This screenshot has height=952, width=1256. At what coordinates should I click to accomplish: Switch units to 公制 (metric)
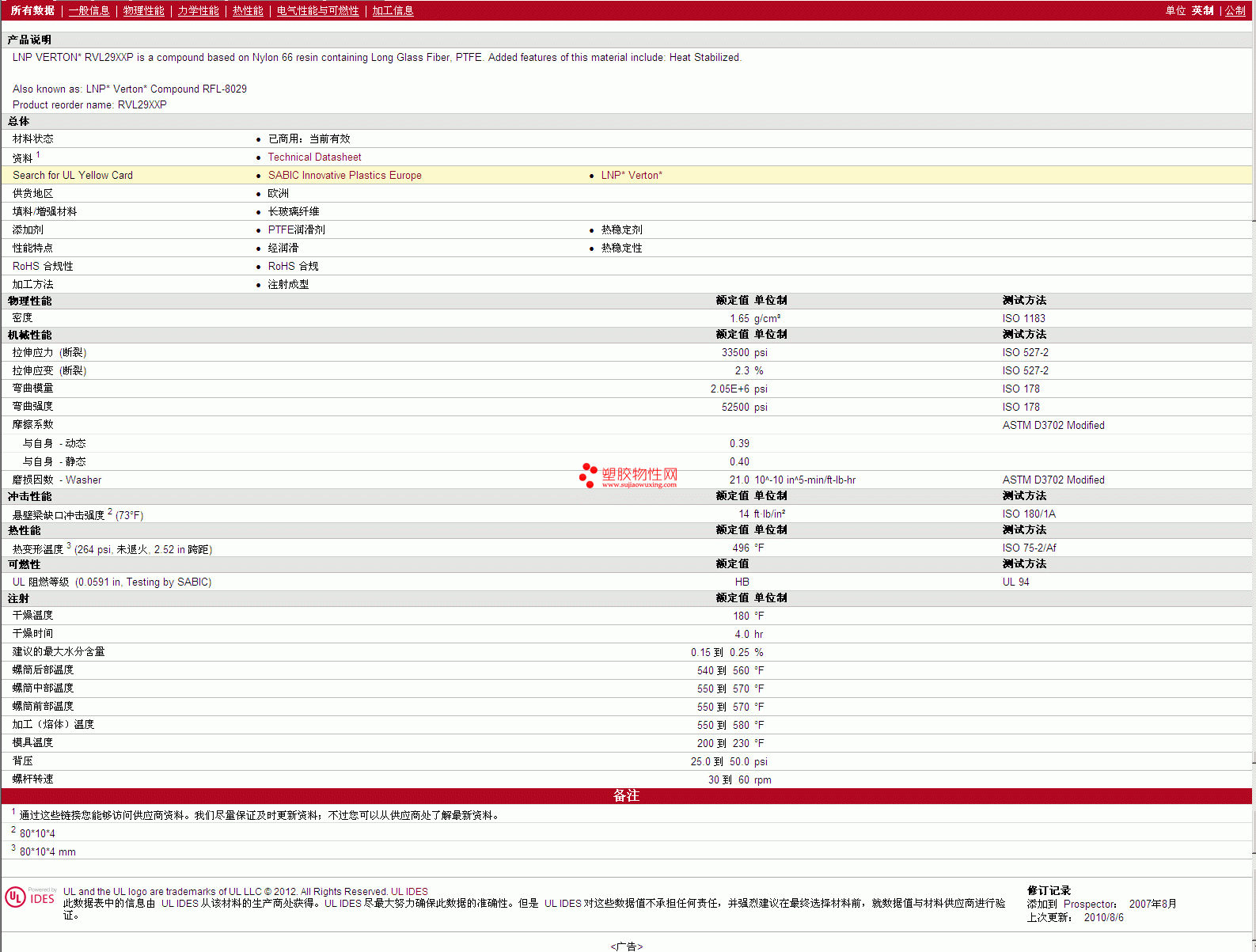(1235, 11)
